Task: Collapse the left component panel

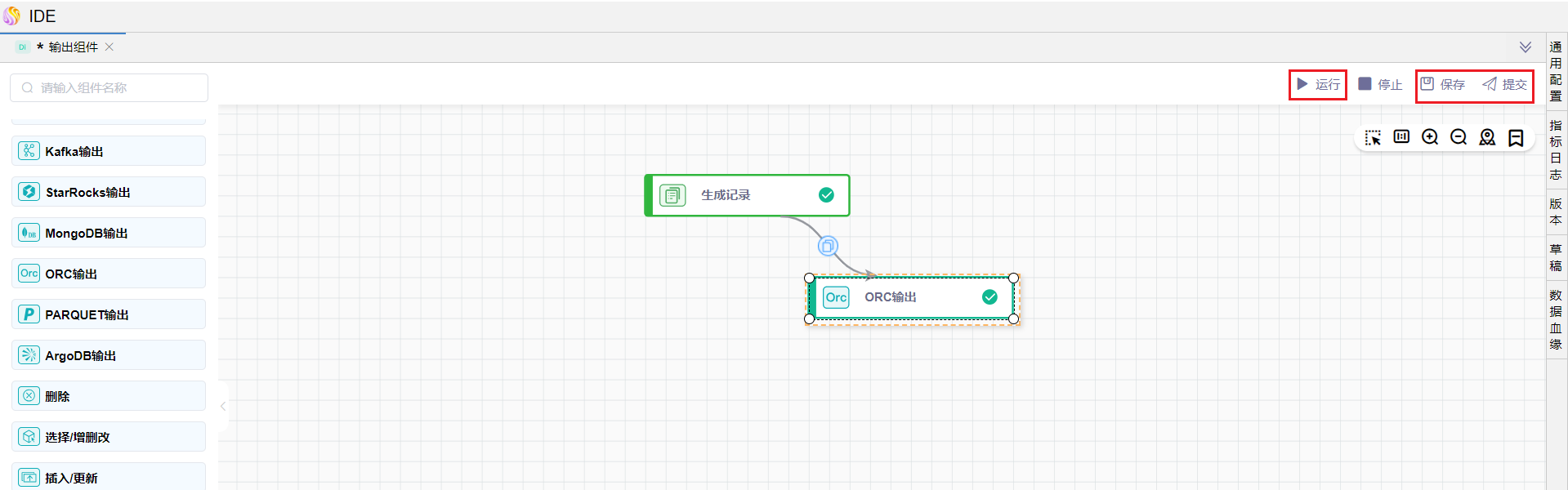Action: coord(222,406)
